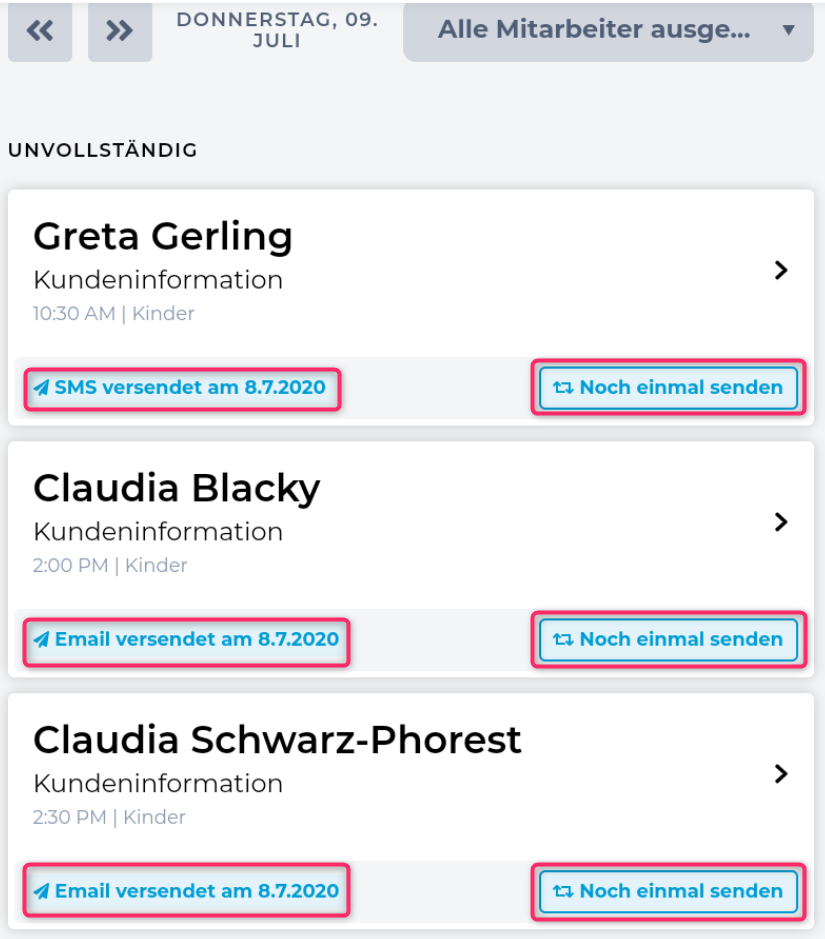Go to previous day with double-left arrows
Screen dimensions: 825x939
(40, 31)
